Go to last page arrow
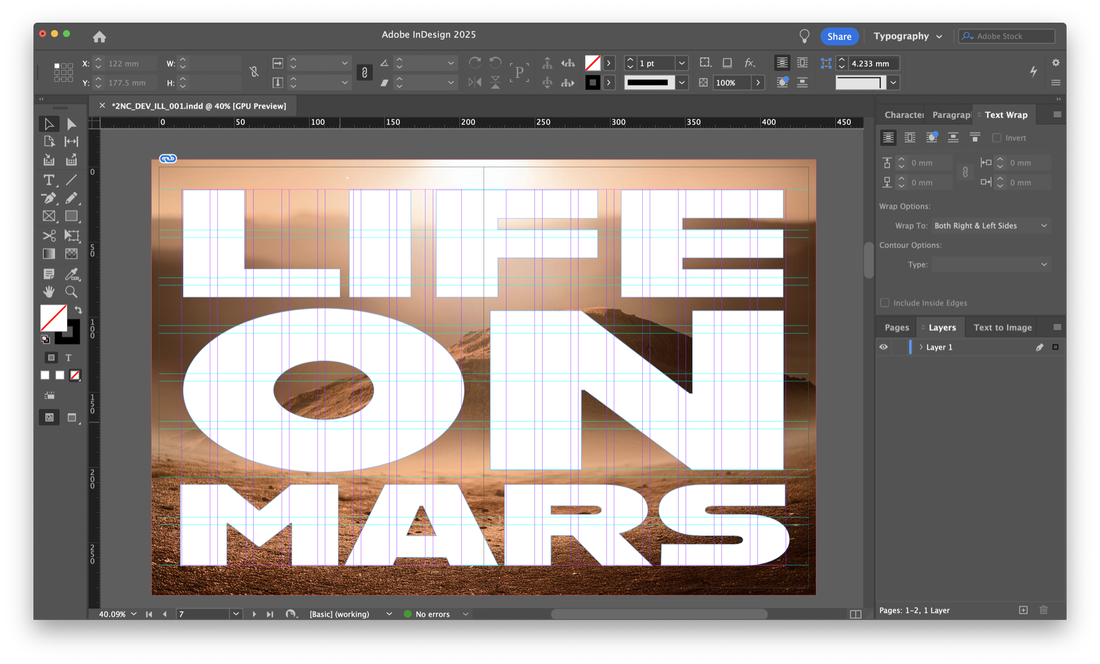This screenshot has height=664, width=1100. point(270,614)
